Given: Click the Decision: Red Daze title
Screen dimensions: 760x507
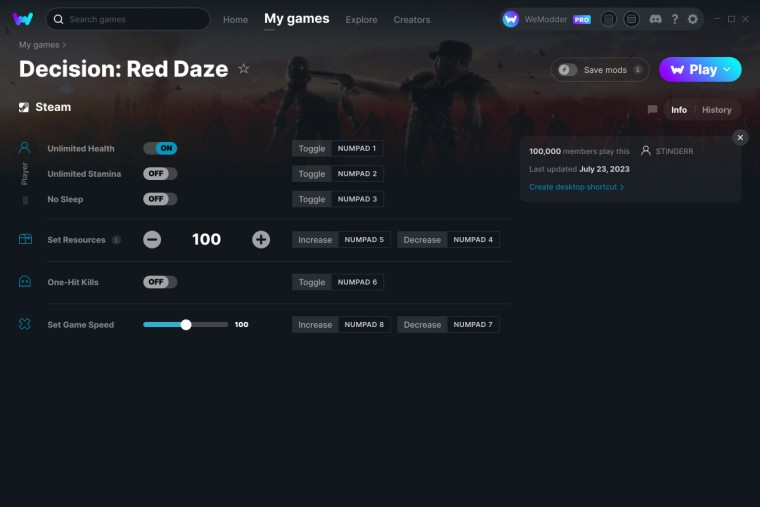Looking at the screenshot, I should pyautogui.click(x=124, y=69).
